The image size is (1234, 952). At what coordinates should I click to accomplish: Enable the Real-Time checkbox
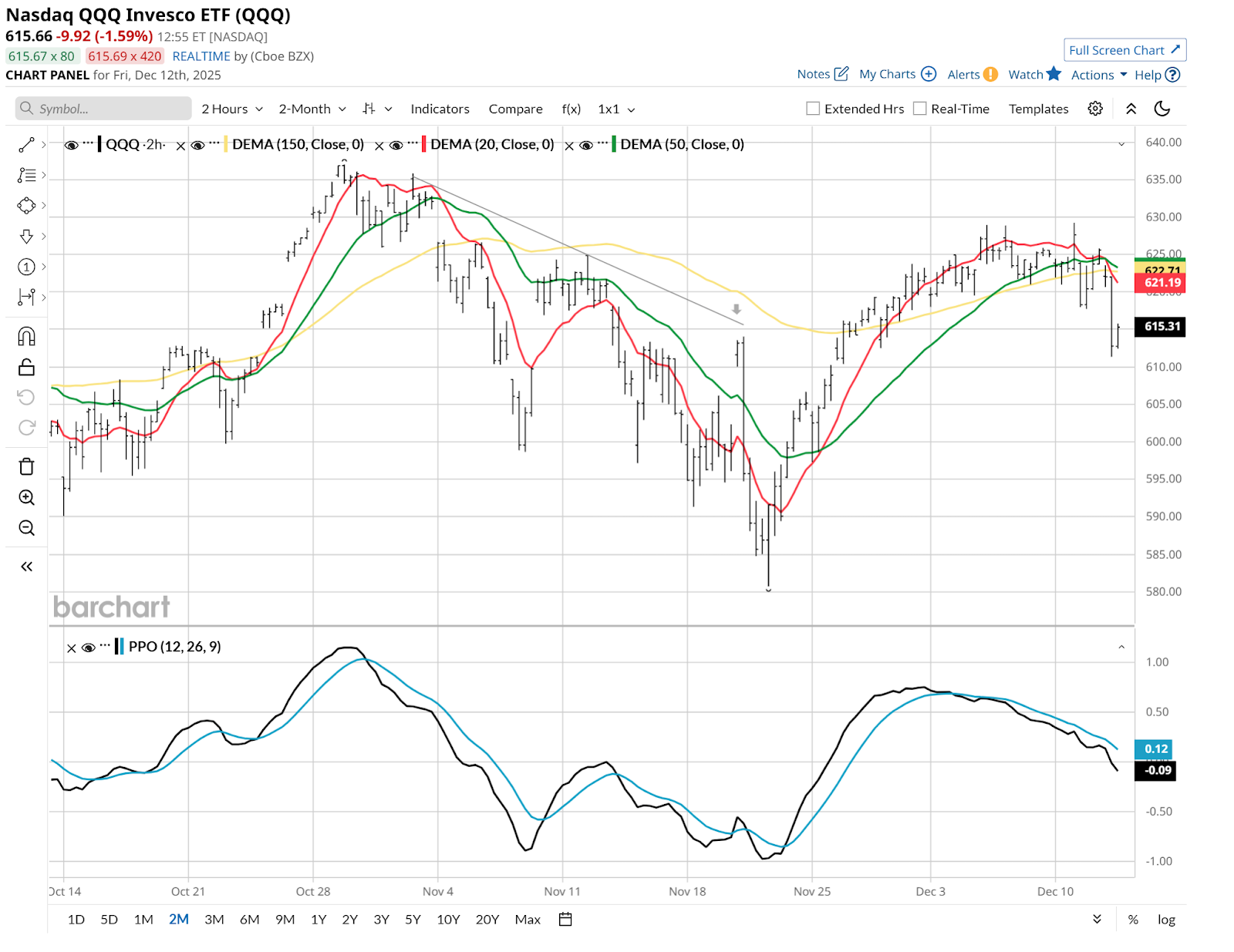click(919, 109)
